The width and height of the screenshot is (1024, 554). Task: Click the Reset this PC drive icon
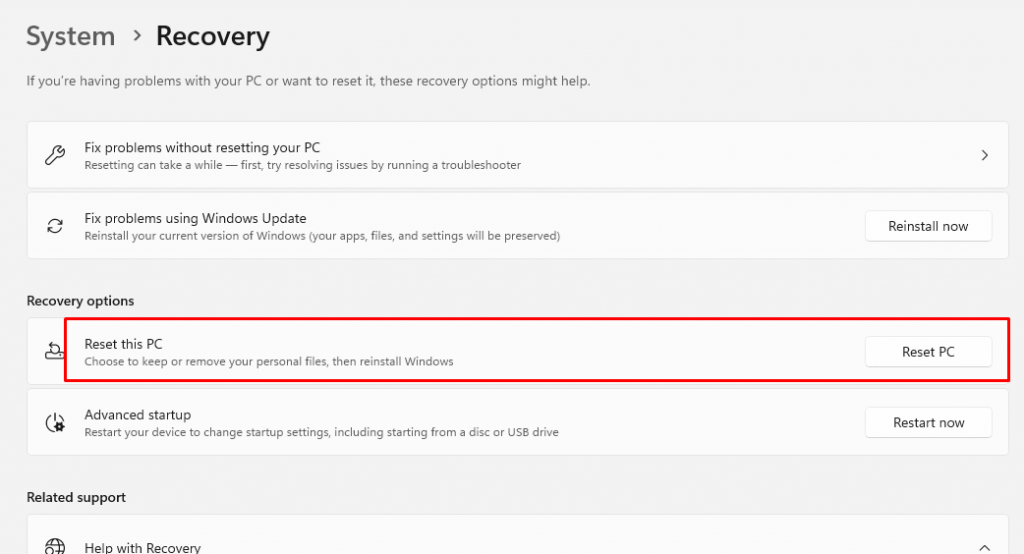click(54, 351)
